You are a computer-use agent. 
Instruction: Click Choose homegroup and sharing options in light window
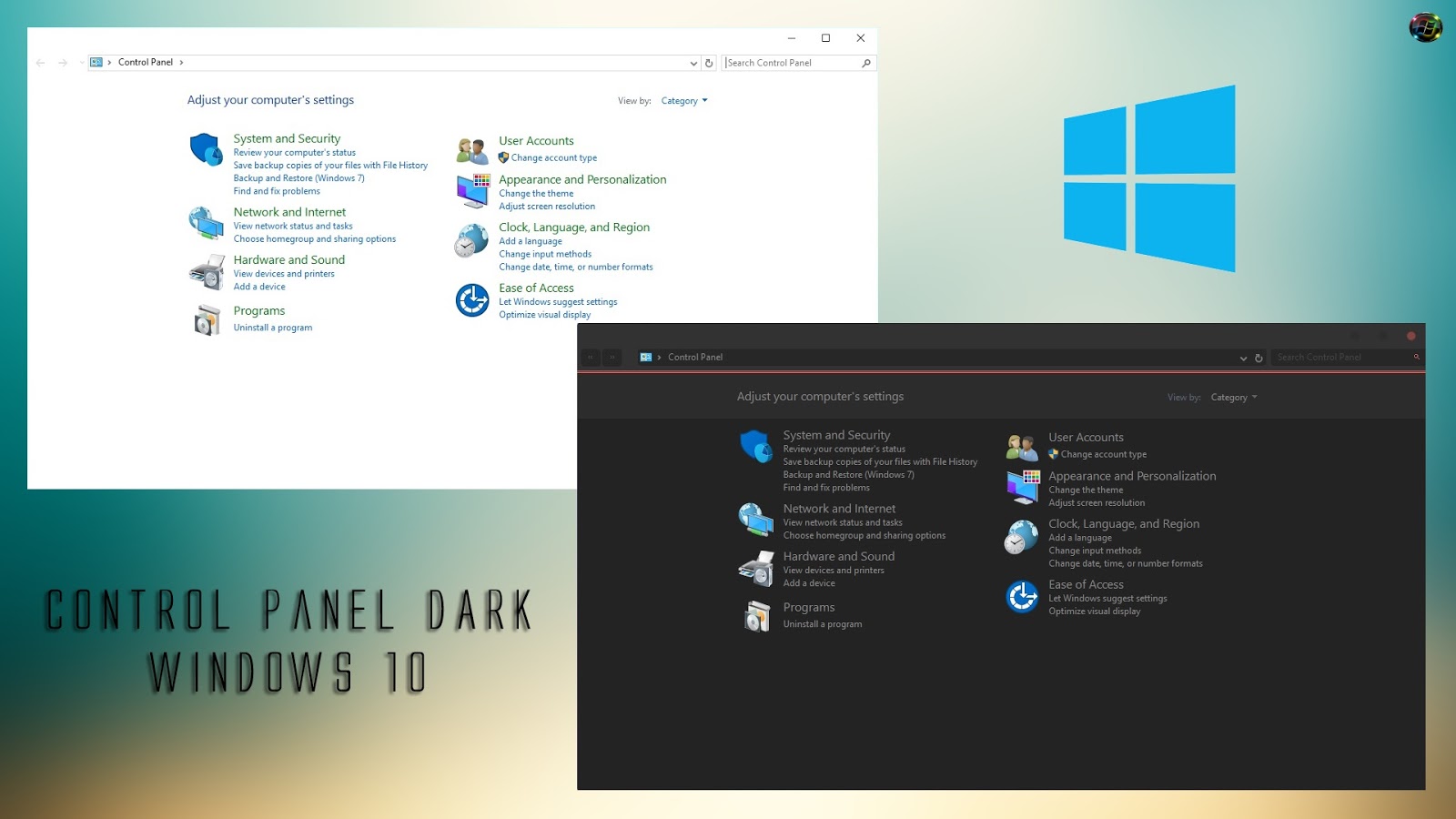(x=315, y=239)
